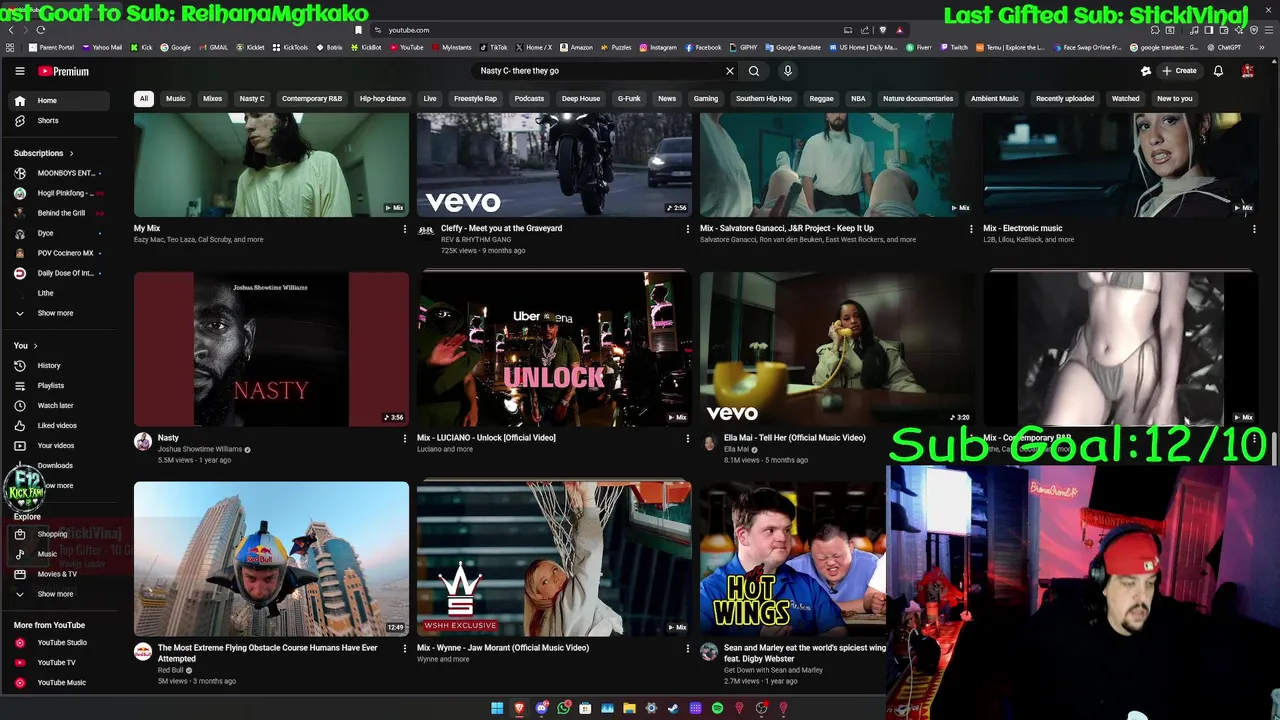This screenshot has width=1280, height=720.
Task: Select the Nature documentaries chip
Action: 918,98
